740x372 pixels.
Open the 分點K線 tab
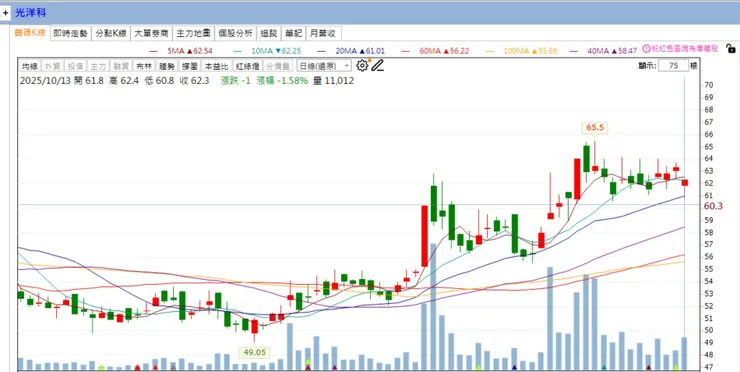110,33
